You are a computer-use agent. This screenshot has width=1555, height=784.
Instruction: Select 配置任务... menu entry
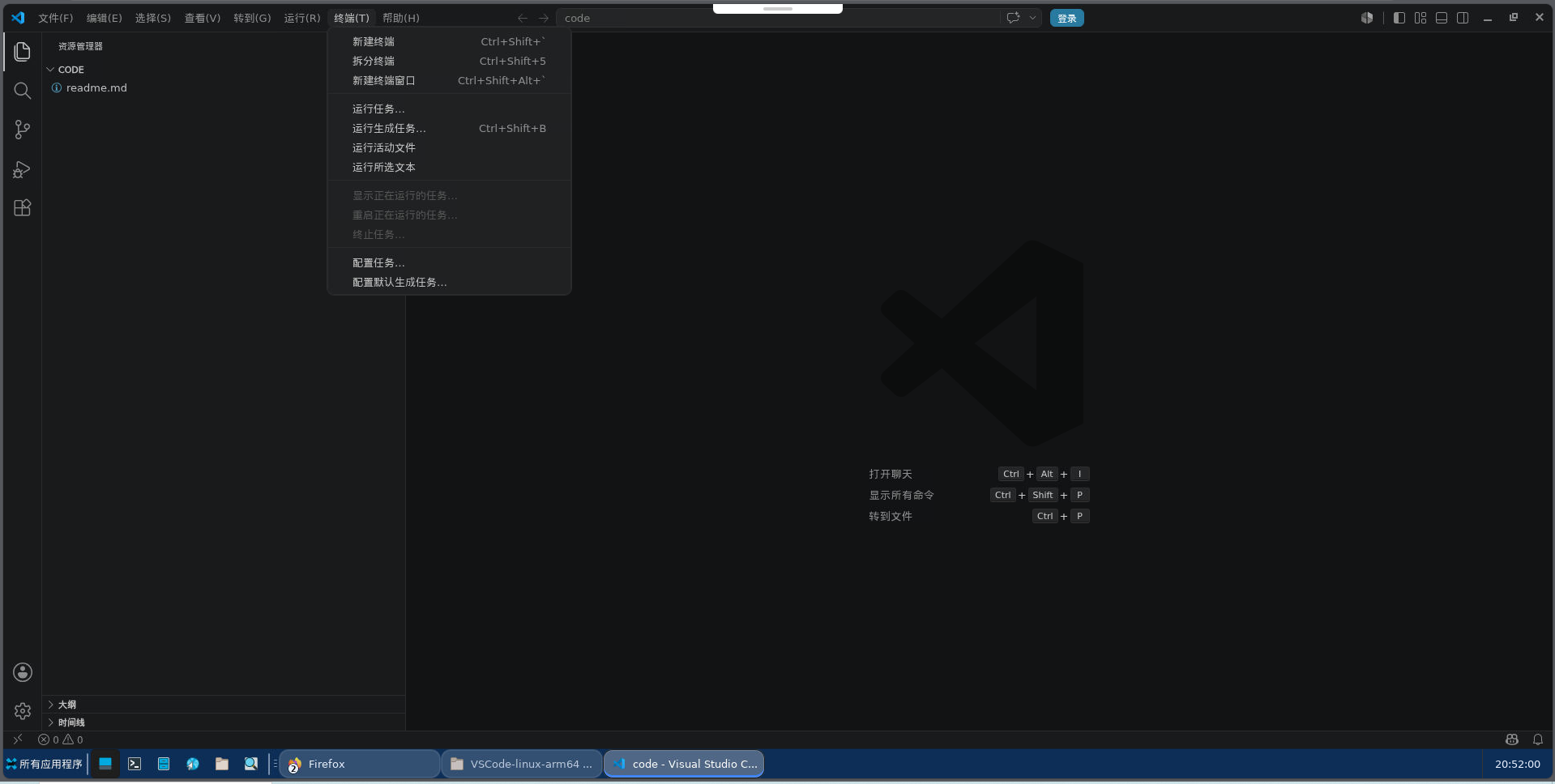[450, 262]
